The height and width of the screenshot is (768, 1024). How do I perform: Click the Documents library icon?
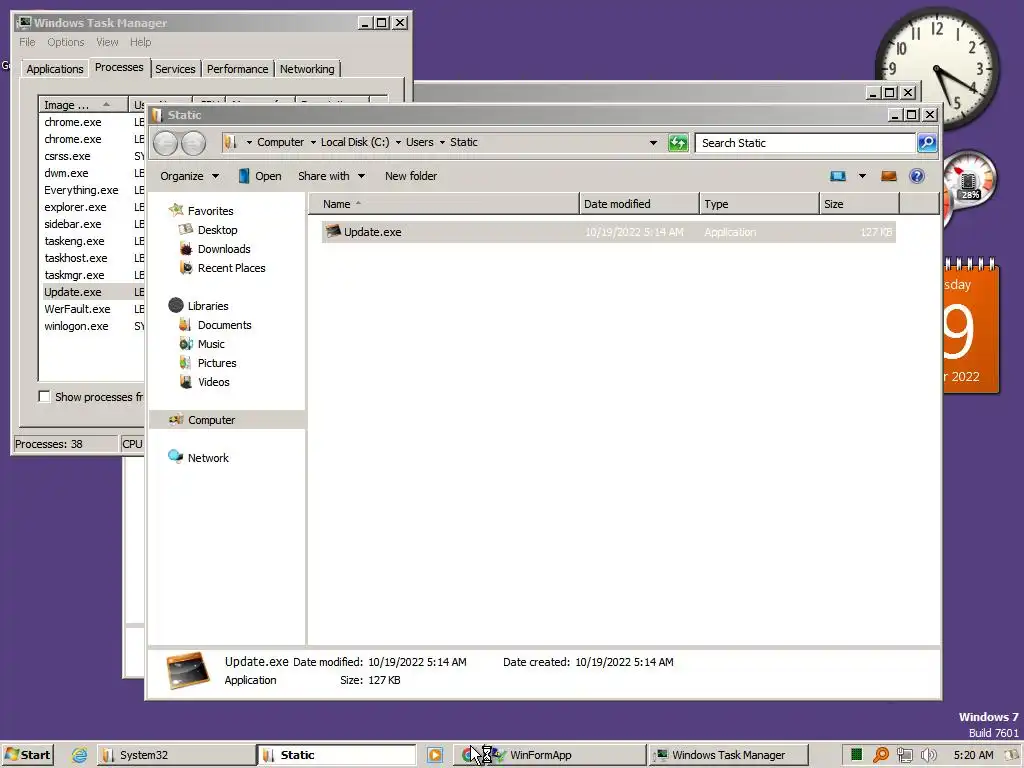[186, 325]
